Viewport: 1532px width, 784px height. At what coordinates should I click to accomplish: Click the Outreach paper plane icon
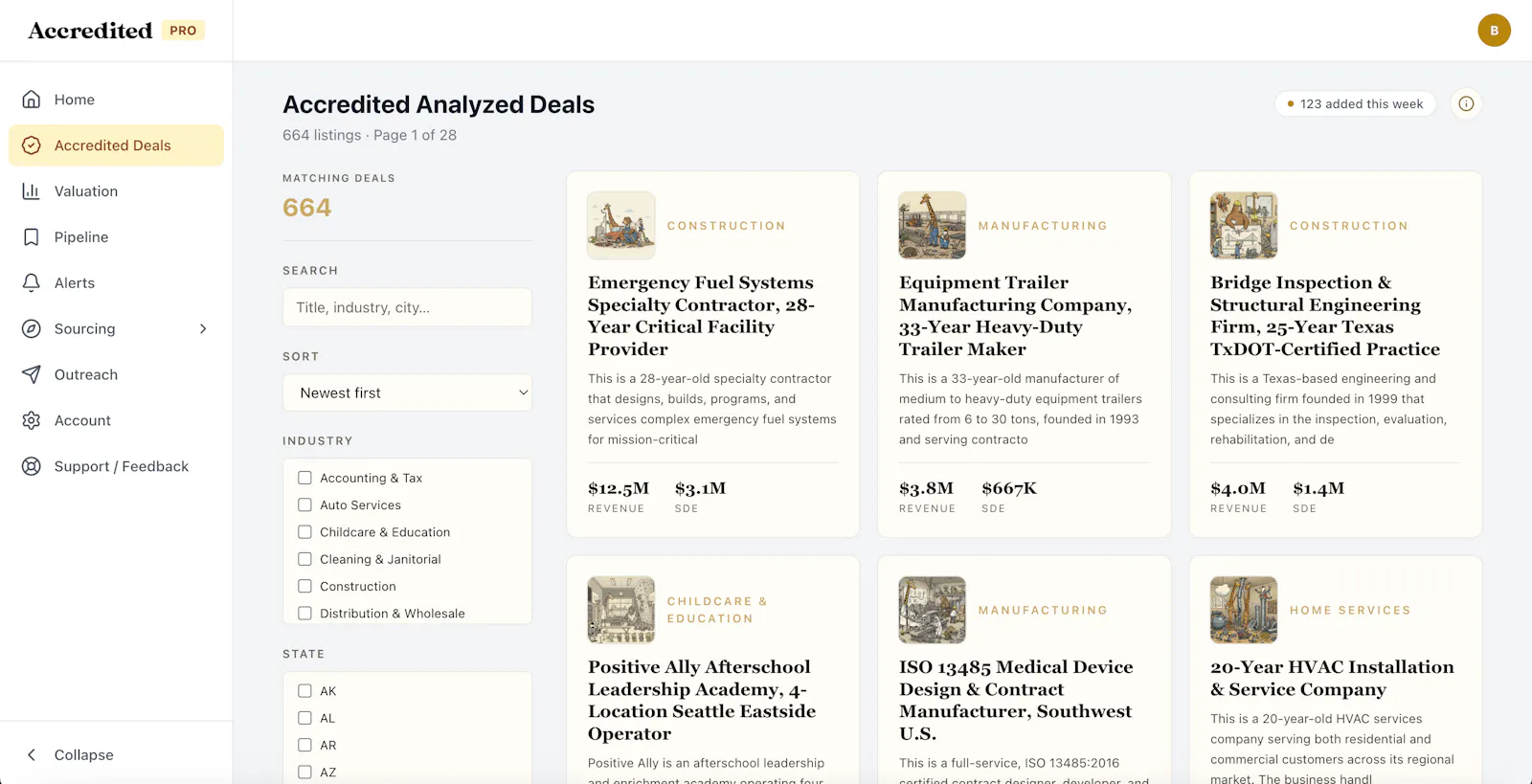32,375
